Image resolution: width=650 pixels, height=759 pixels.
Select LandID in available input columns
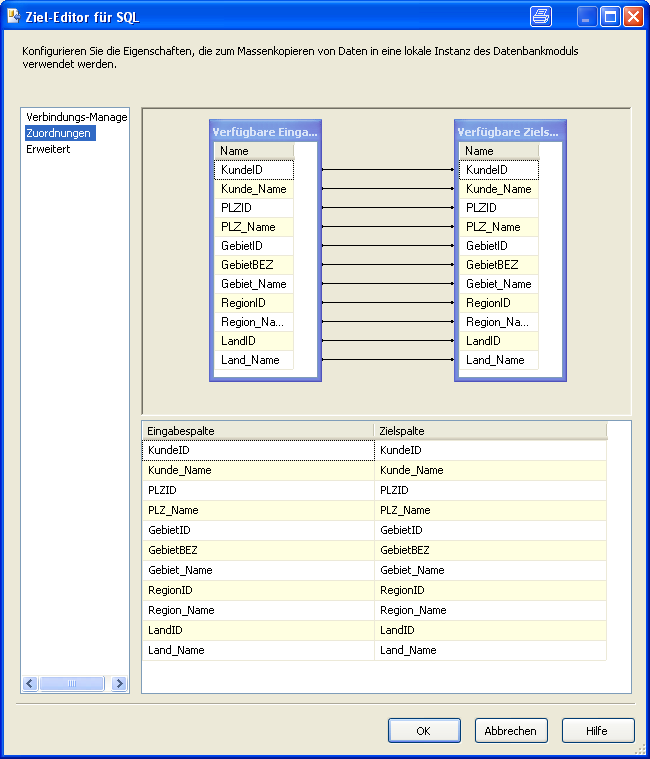(254, 341)
